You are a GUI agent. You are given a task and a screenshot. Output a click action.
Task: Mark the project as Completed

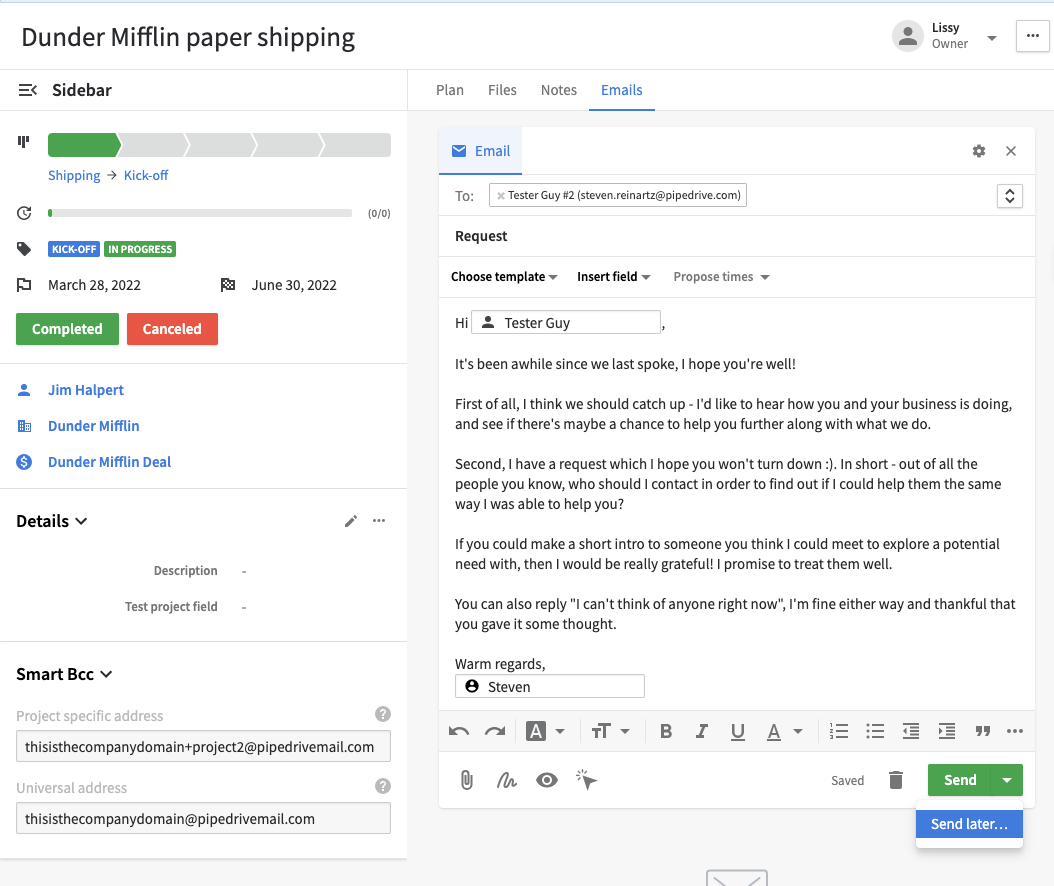67,328
